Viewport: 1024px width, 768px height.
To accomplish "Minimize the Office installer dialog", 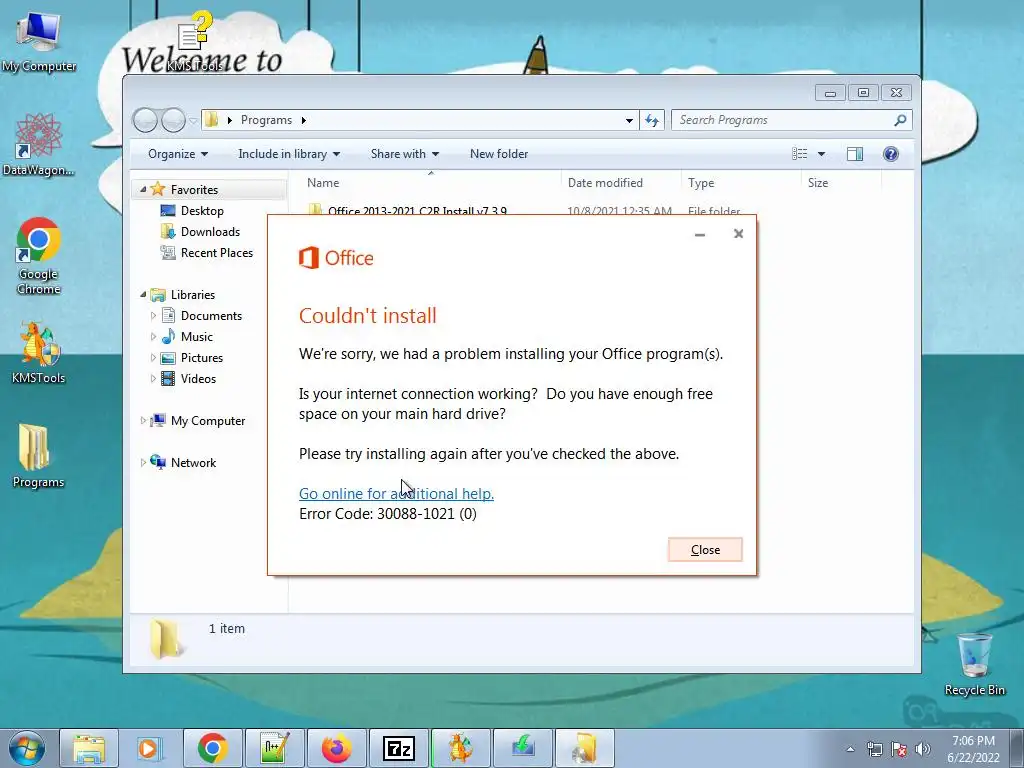I will pyautogui.click(x=699, y=234).
